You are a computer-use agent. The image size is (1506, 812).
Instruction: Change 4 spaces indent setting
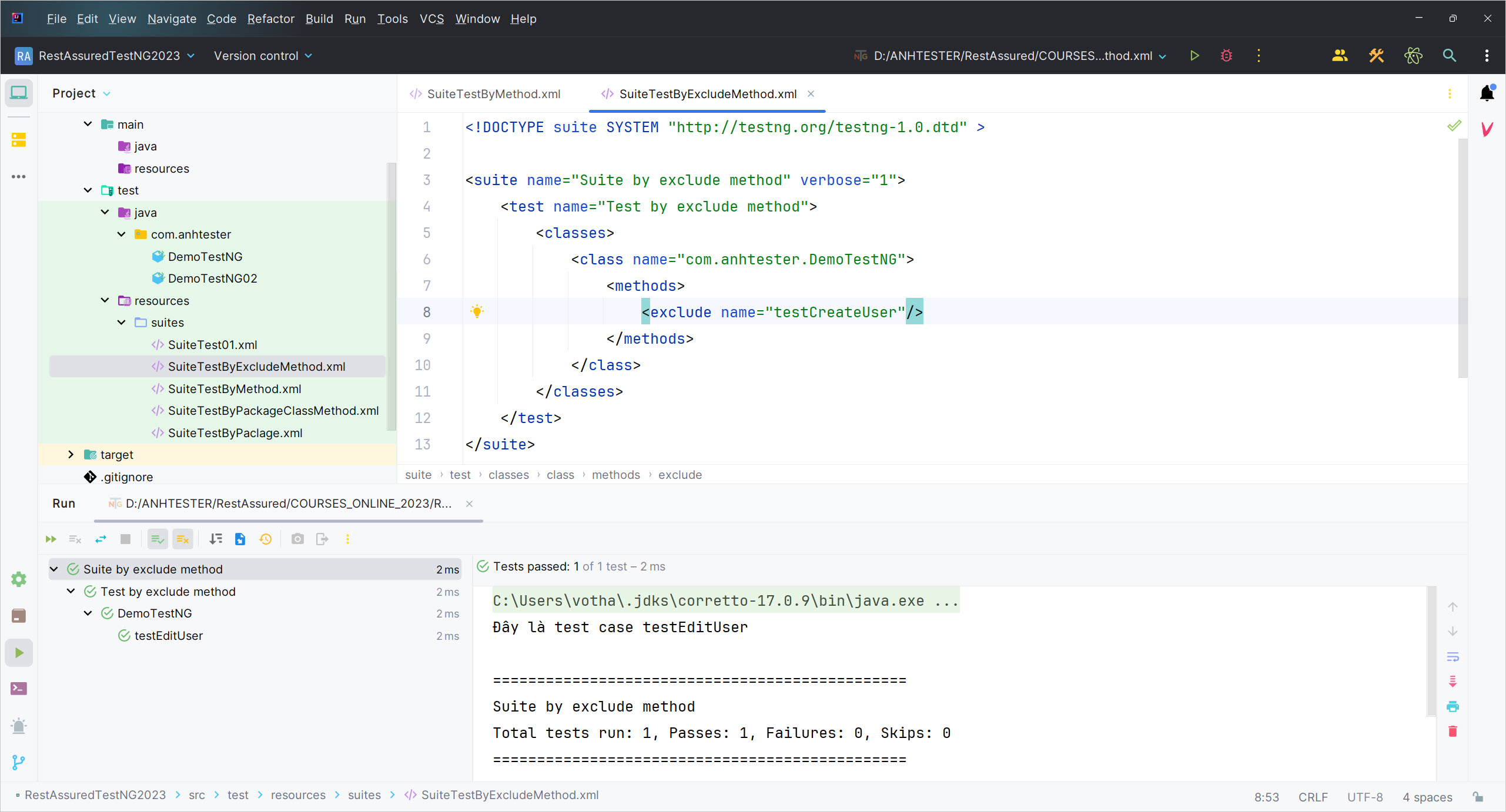(1427, 797)
